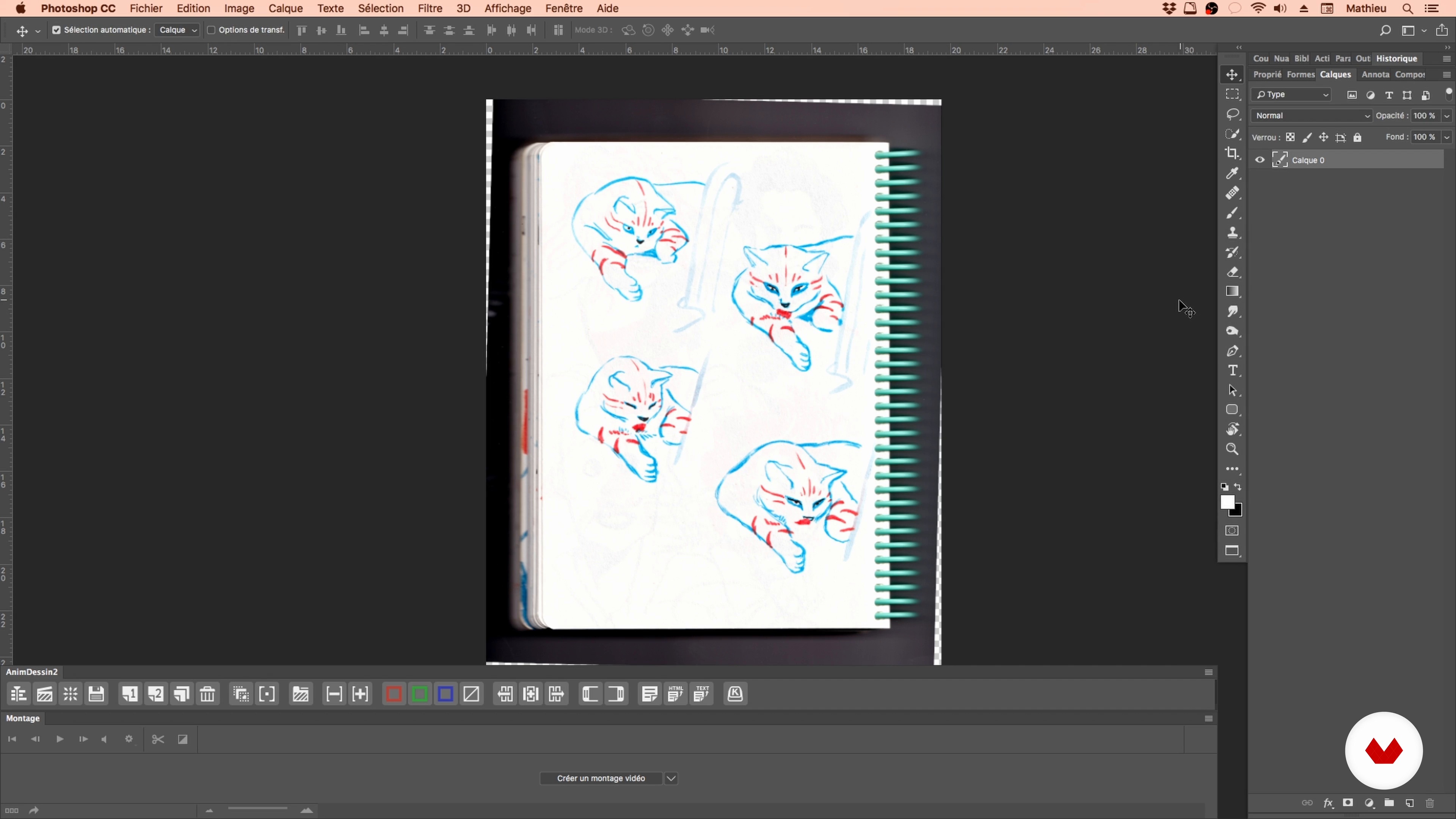Toggle the layer filter switch
The height and width of the screenshot is (819, 1456).
click(x=1449, y=94)
